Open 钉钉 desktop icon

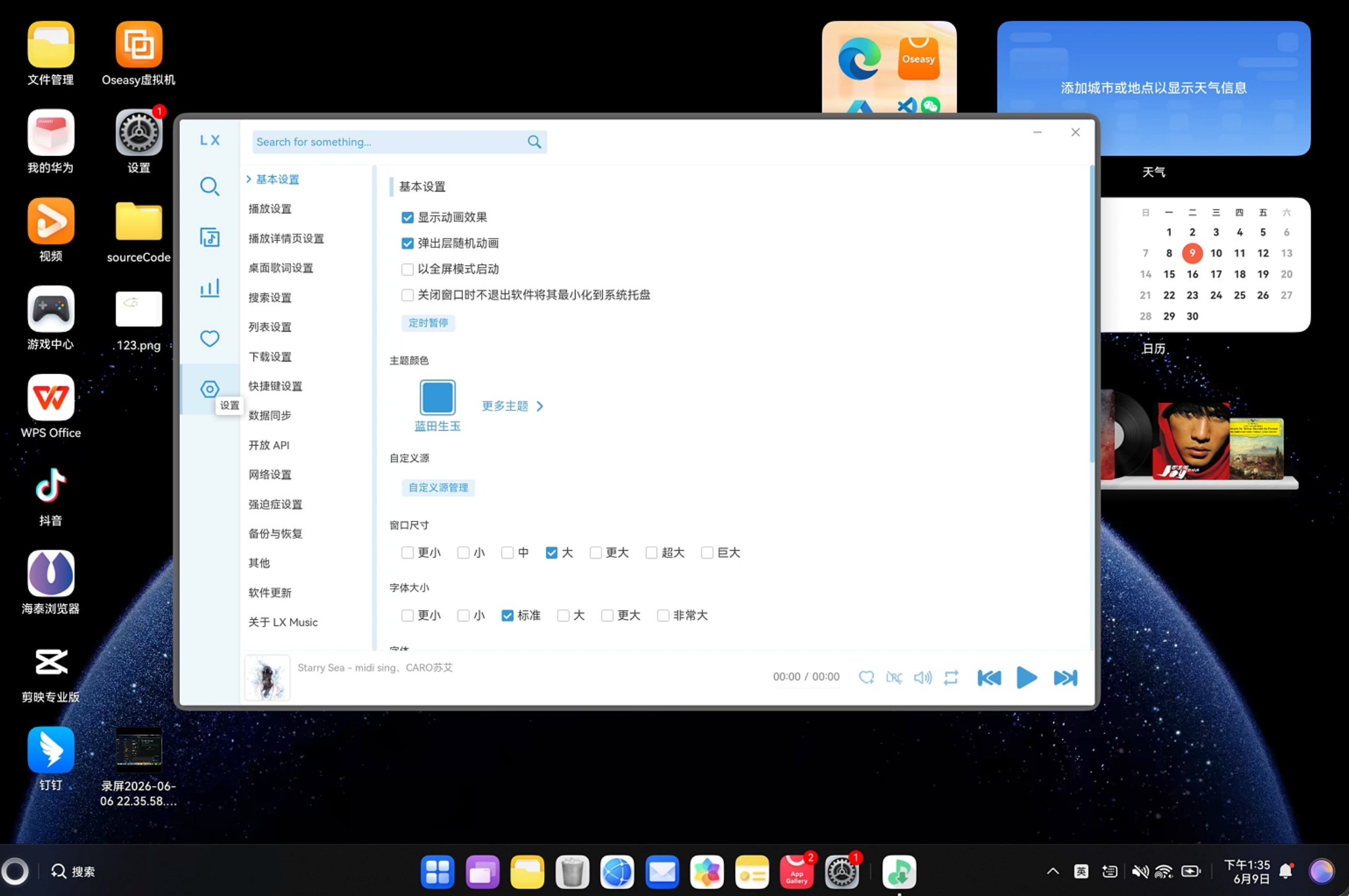point(51,759)
